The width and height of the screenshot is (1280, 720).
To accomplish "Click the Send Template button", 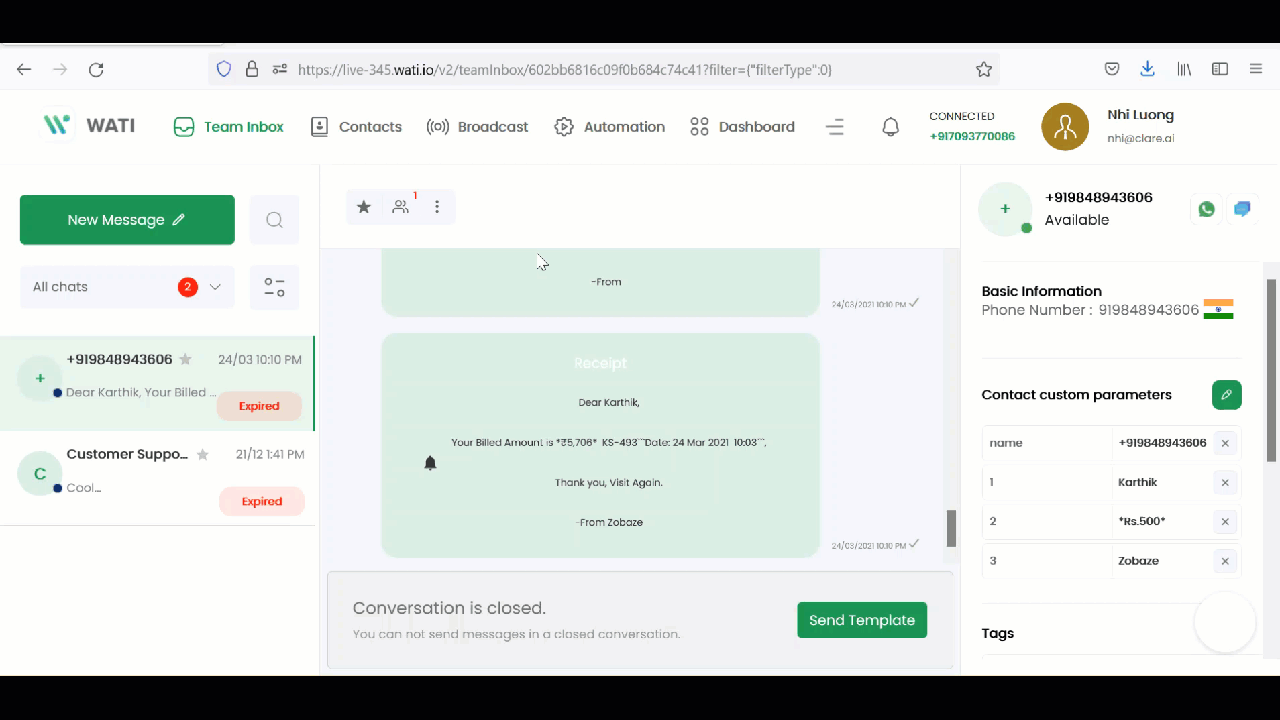I will pos(862,620).
